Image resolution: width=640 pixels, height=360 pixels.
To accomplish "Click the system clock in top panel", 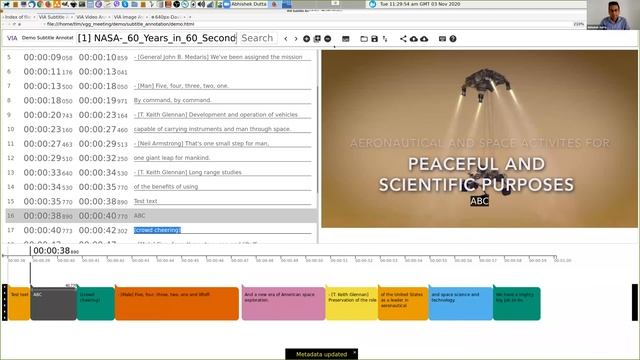I will pos(420,4).
